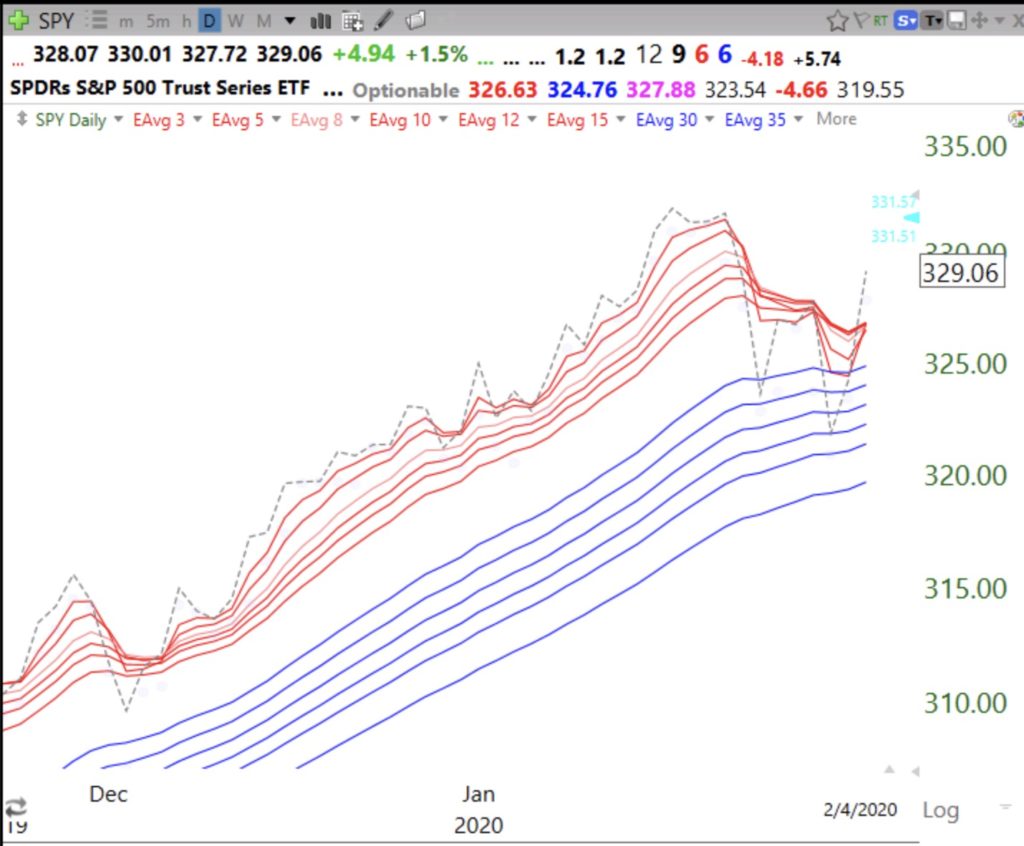The height and width of the screenshot is (846, 1024).
Task: Expand the timeframe dropdown arrow after M
Action: point(289,20)
